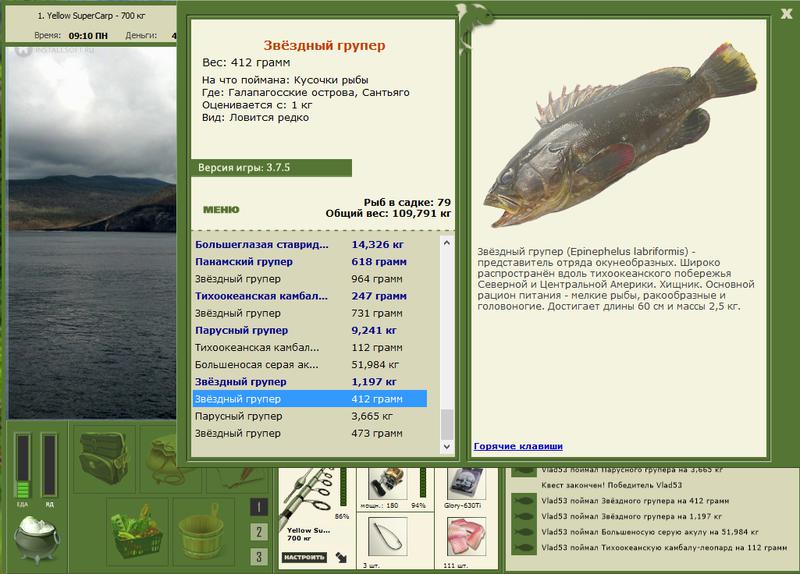Click the Общий вес: 109,791 кг total

point(388,214)
